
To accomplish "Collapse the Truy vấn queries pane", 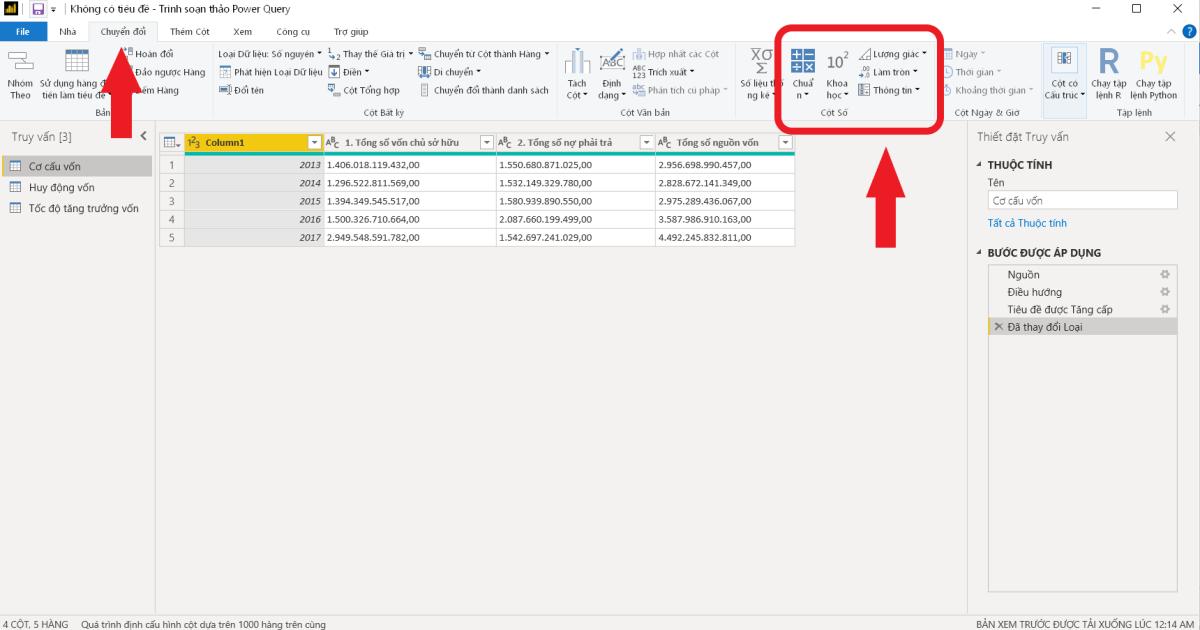I will coord(143,136).
